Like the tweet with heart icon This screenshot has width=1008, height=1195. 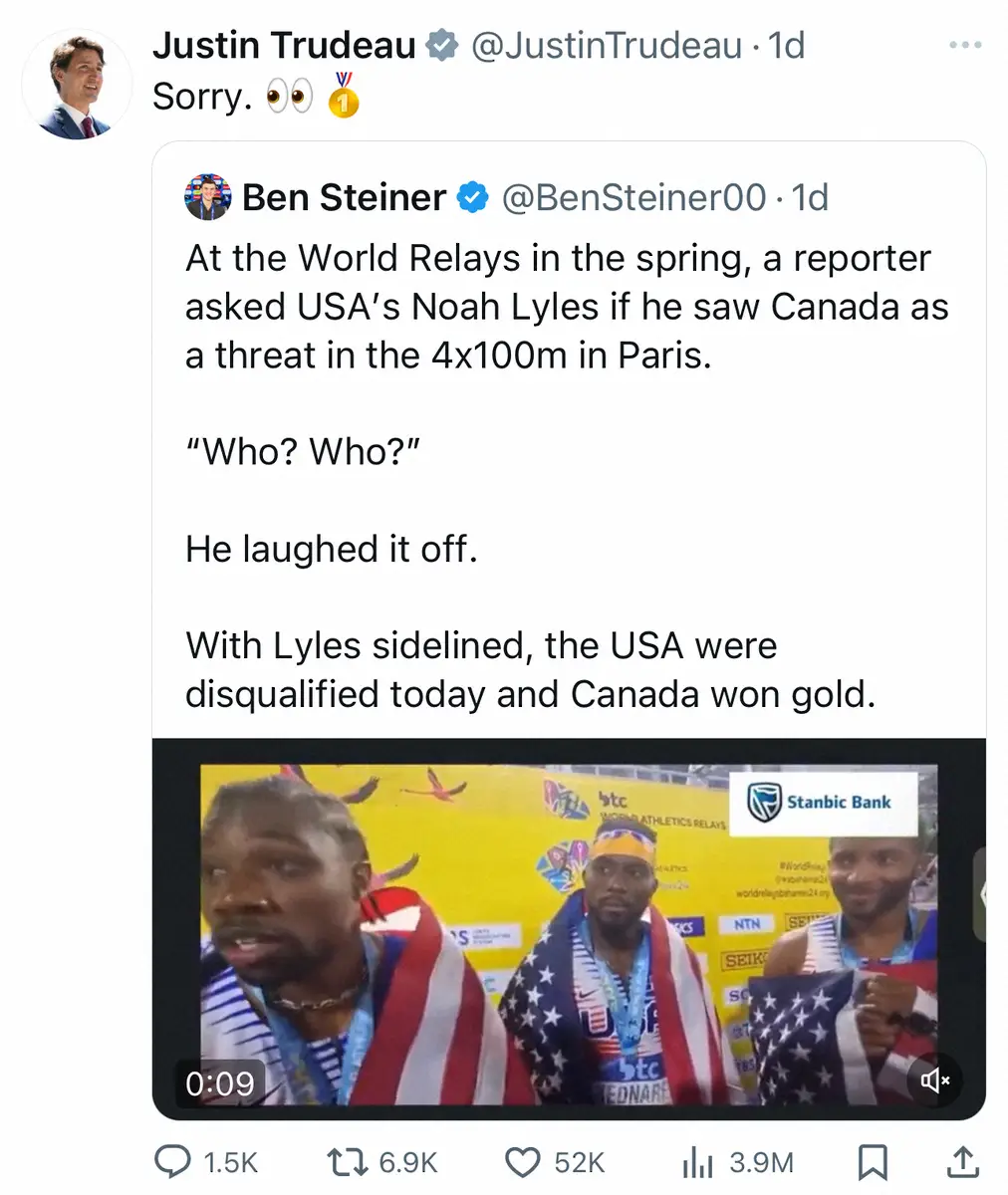(523, 1161)
